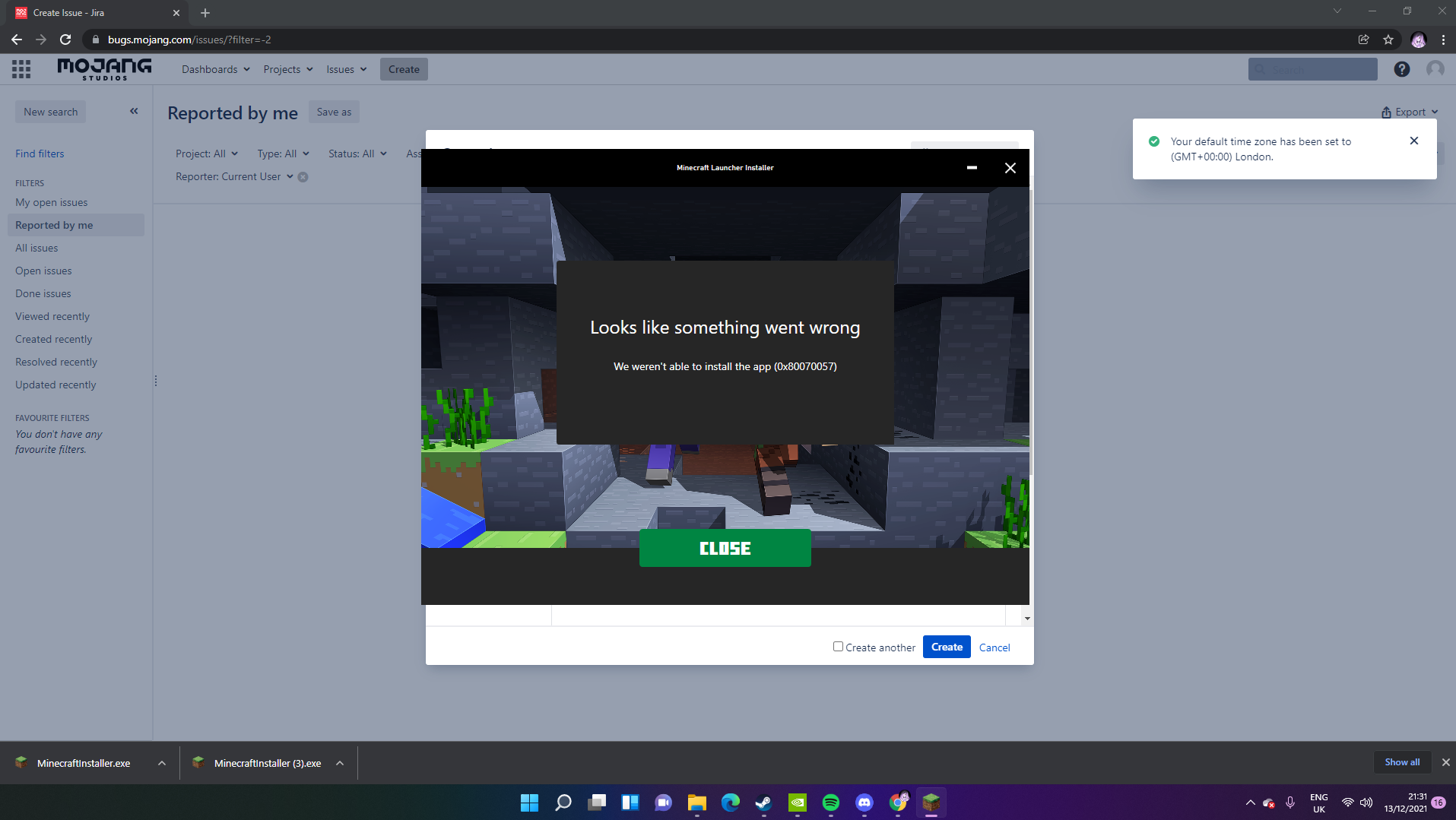Viewport: 1456px width, 820px height.
Task: Open File Explorer from the taskbar
Action: click(x=697, y=803)
